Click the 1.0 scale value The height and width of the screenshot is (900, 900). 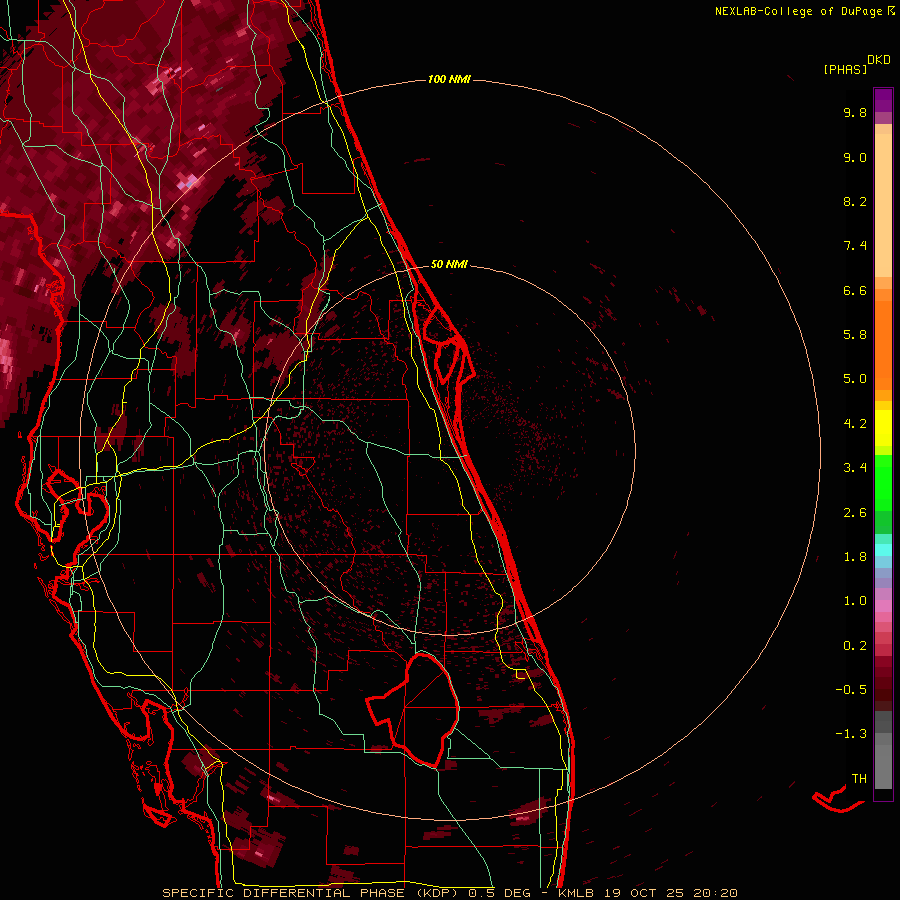855,601
